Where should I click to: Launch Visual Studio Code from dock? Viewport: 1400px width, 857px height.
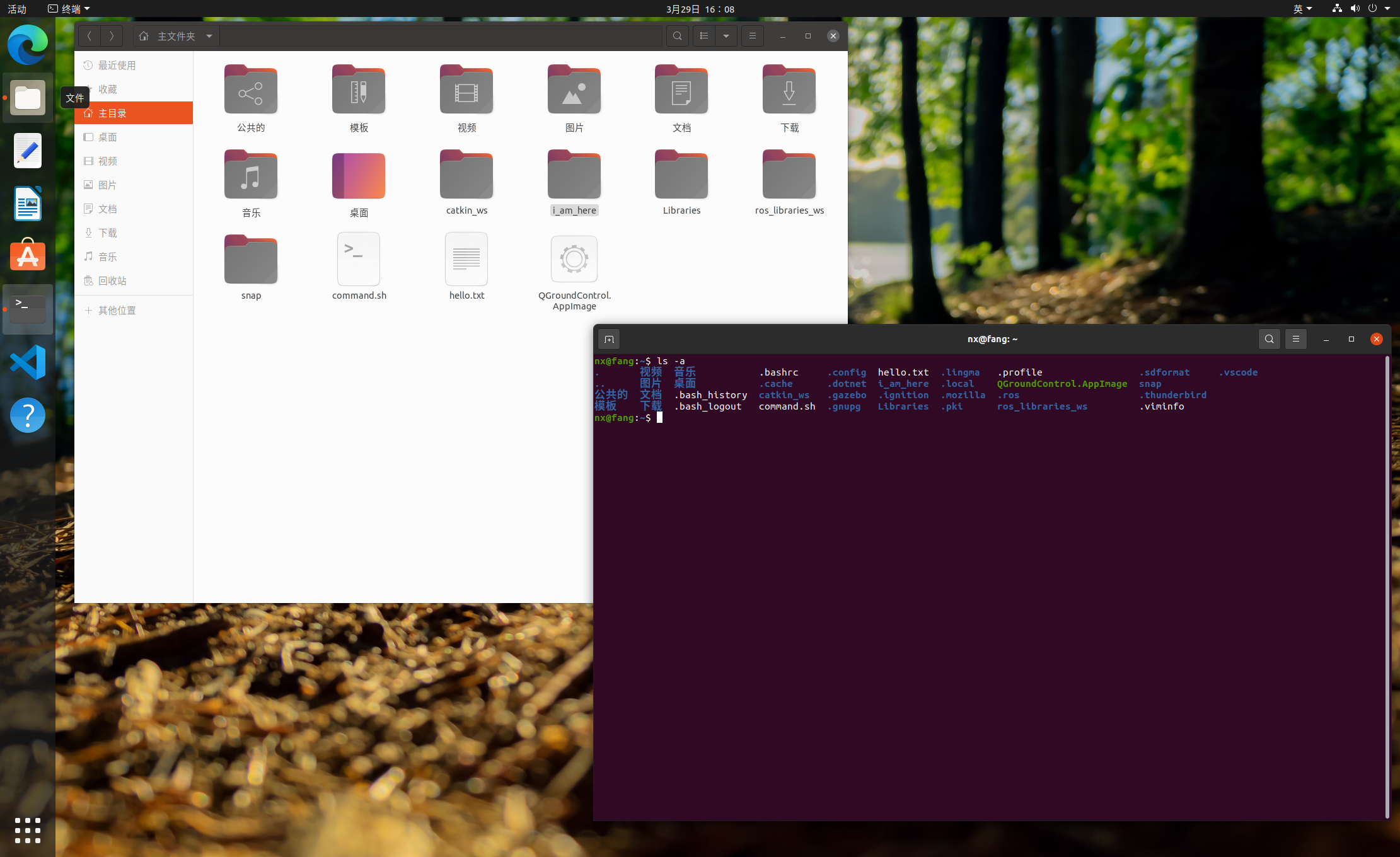point(28,362)
